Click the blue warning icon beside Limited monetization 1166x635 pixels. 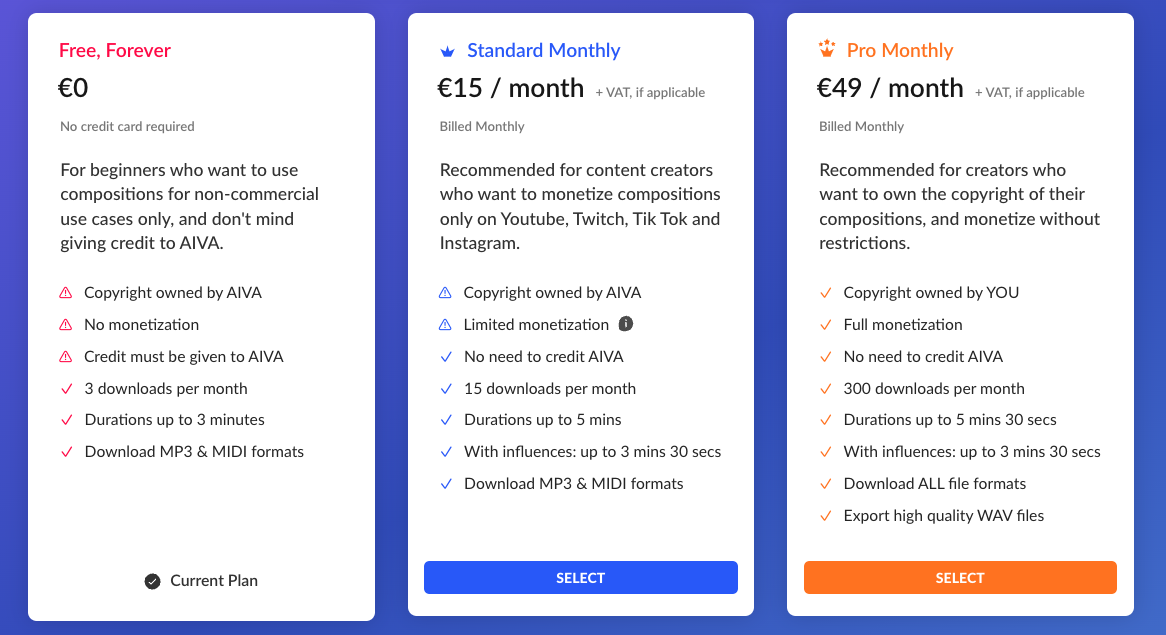coord(446,325)
